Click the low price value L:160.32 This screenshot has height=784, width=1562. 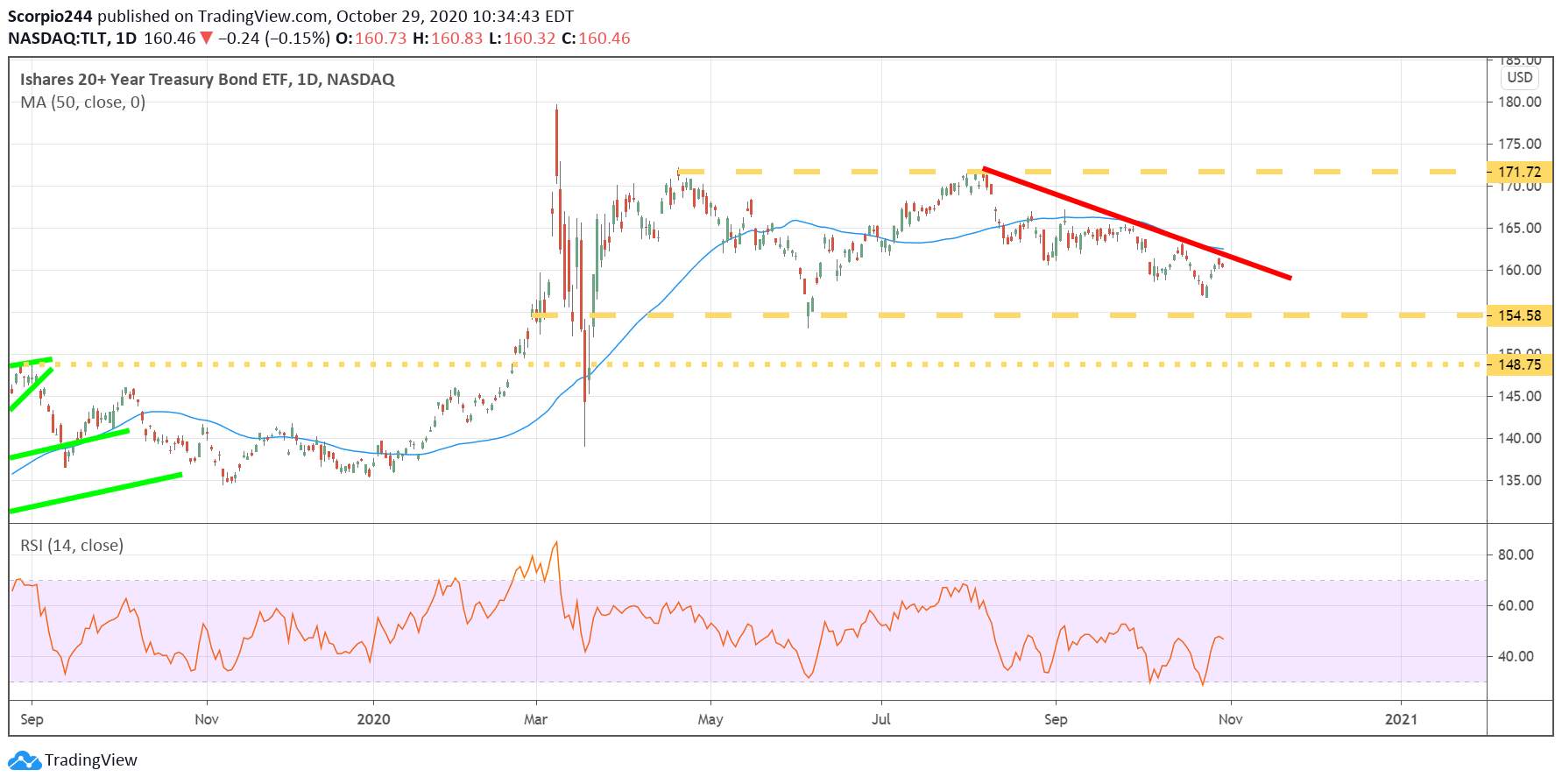pos(522,39)
